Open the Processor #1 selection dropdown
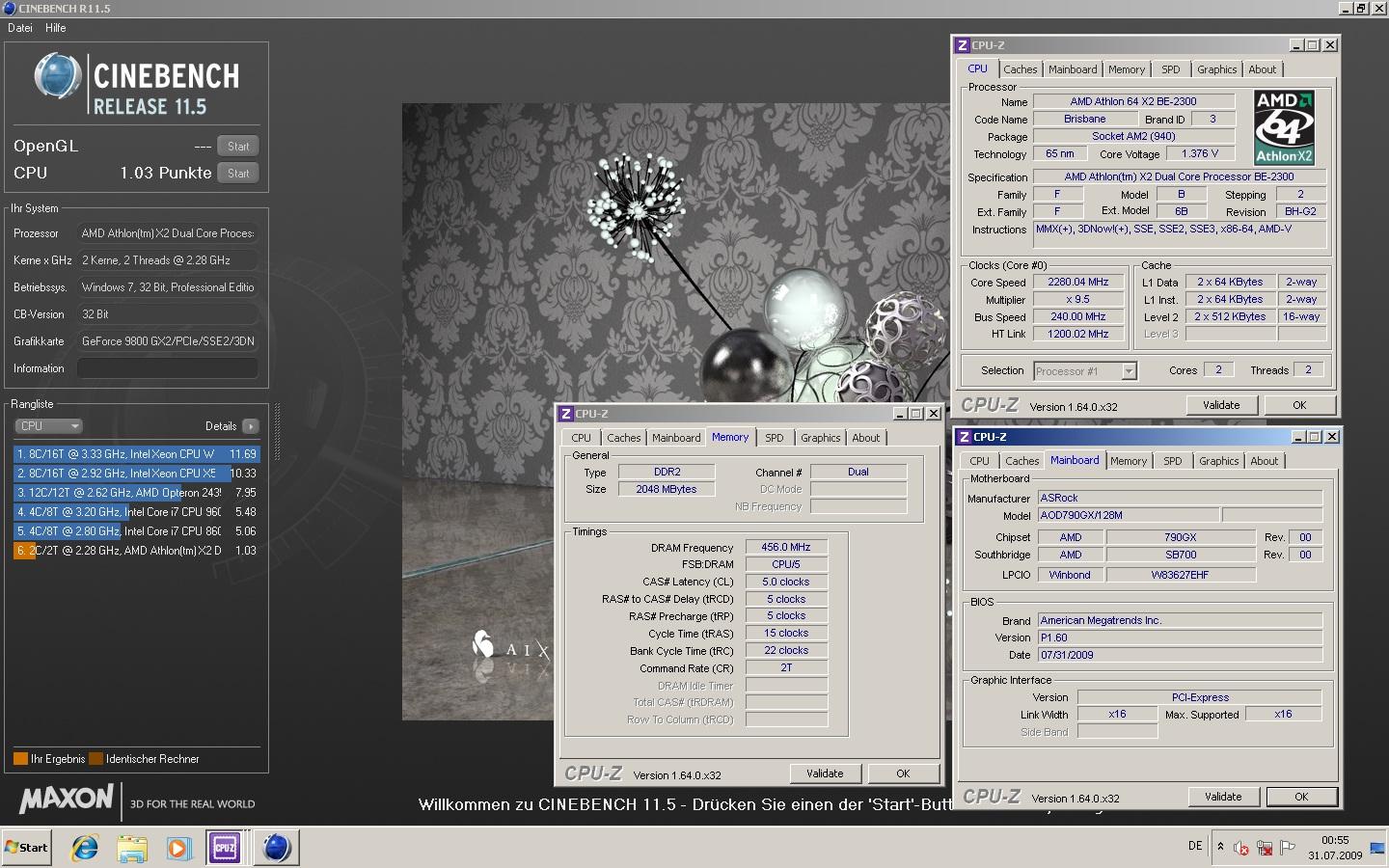 tap(1084, 371)
